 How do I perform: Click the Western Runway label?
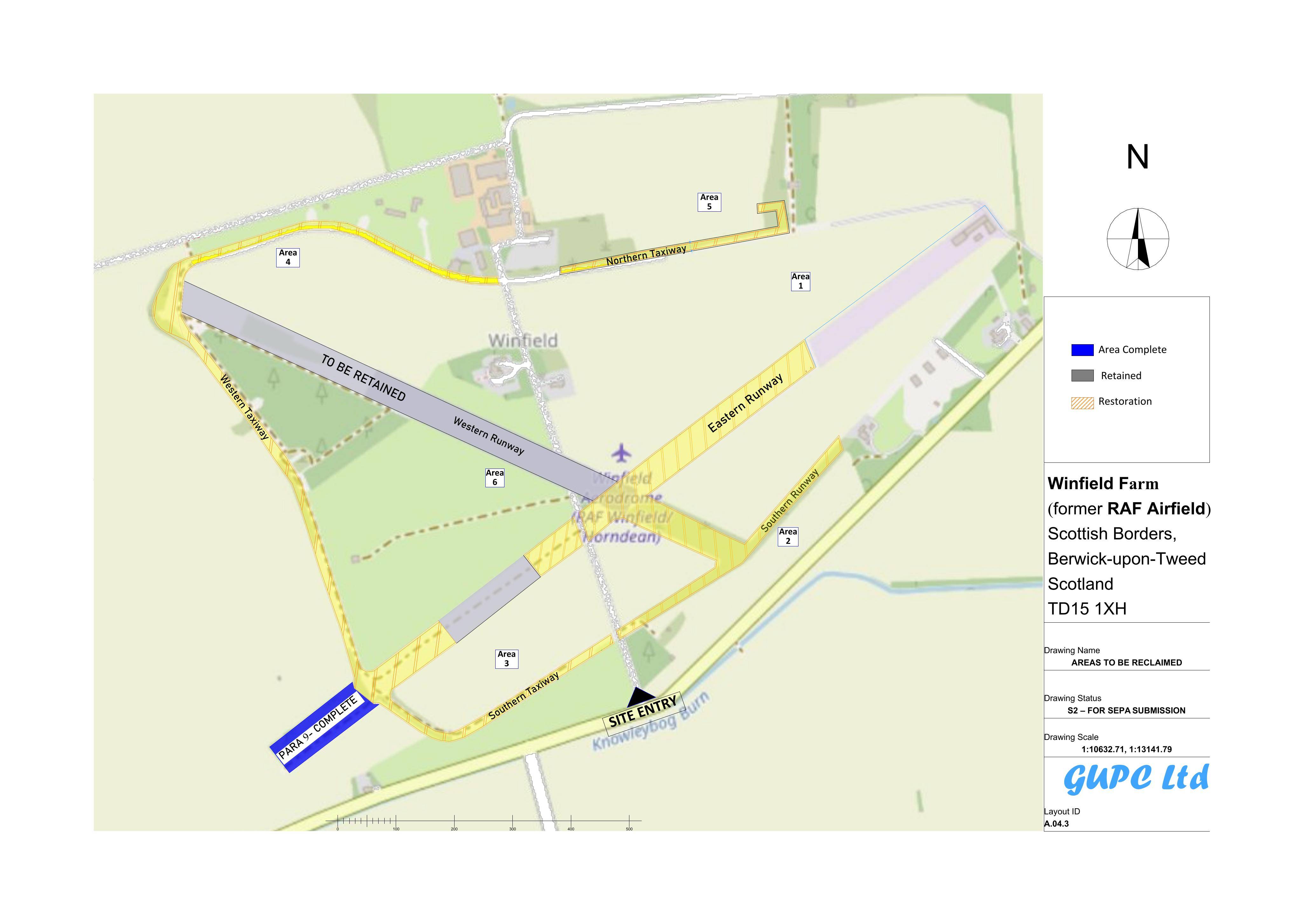488,436
